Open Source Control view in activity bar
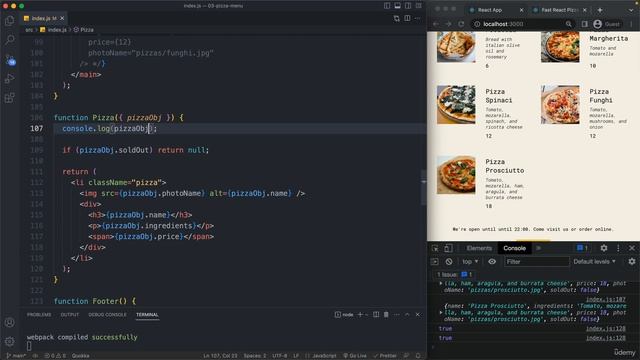The image size is (640, 360). tap(10, 60)
